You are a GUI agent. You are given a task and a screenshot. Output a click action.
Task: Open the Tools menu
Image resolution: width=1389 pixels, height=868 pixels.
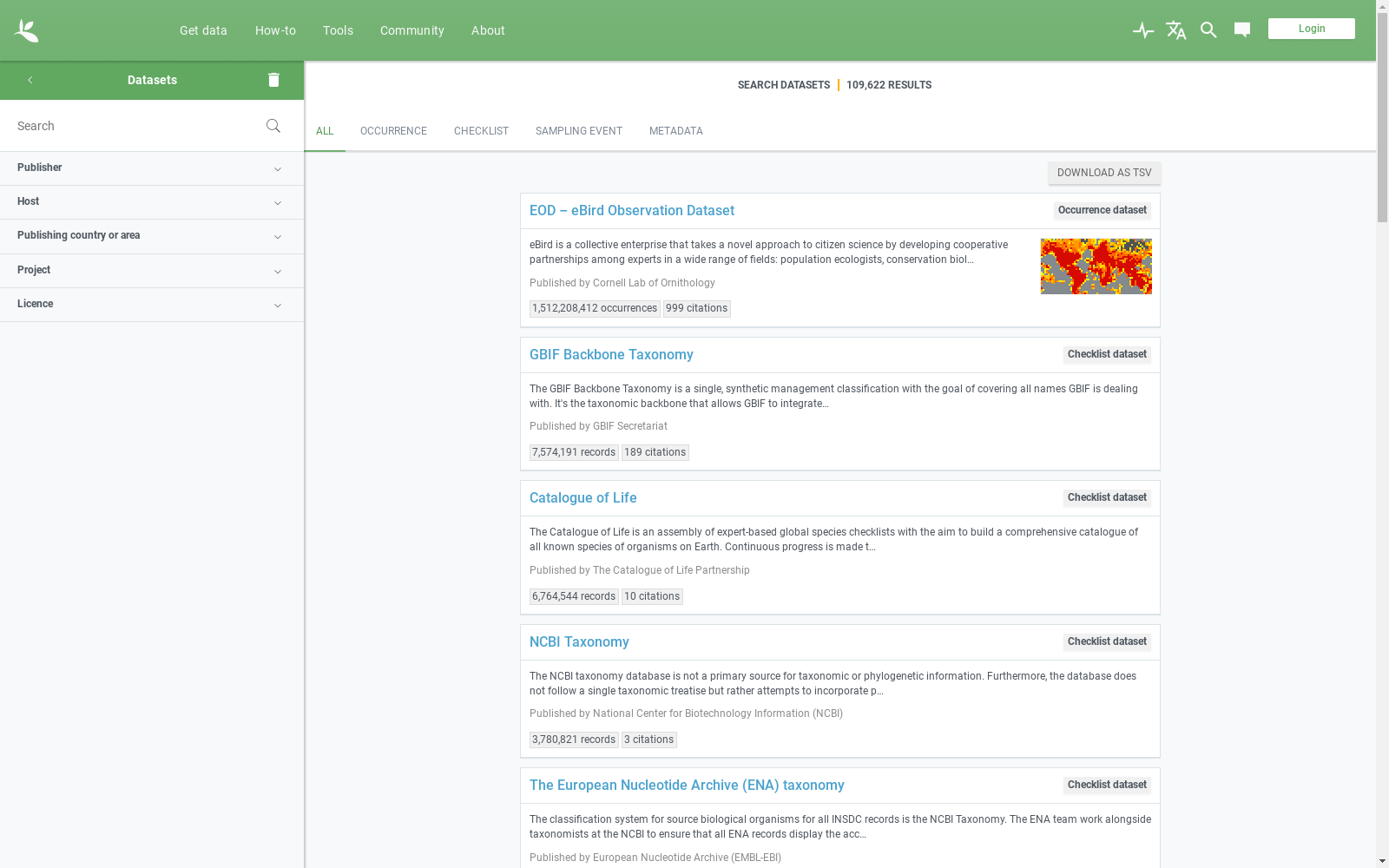click(338, 30)
